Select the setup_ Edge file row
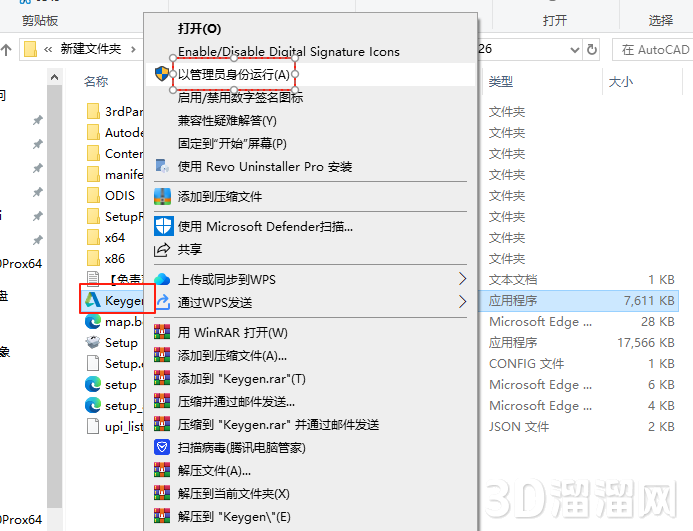This screenshot has height=531, width=693. [x=114, y=405]
